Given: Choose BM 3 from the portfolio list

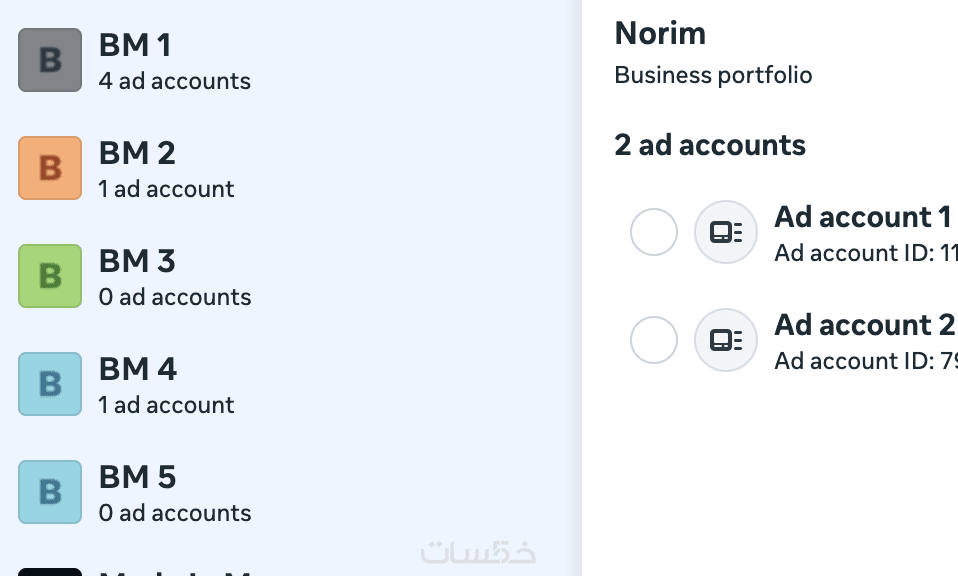Looking at the screenshot, I should (x=137, y=261).
